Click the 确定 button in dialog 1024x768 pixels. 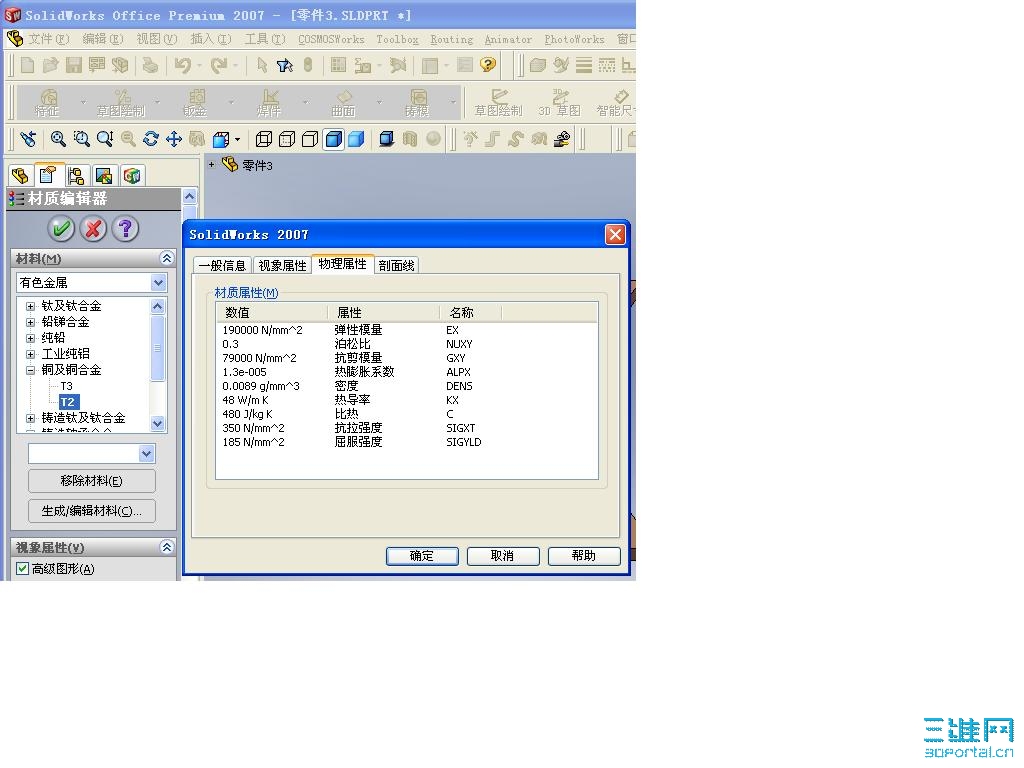click(x=422, y=556)
